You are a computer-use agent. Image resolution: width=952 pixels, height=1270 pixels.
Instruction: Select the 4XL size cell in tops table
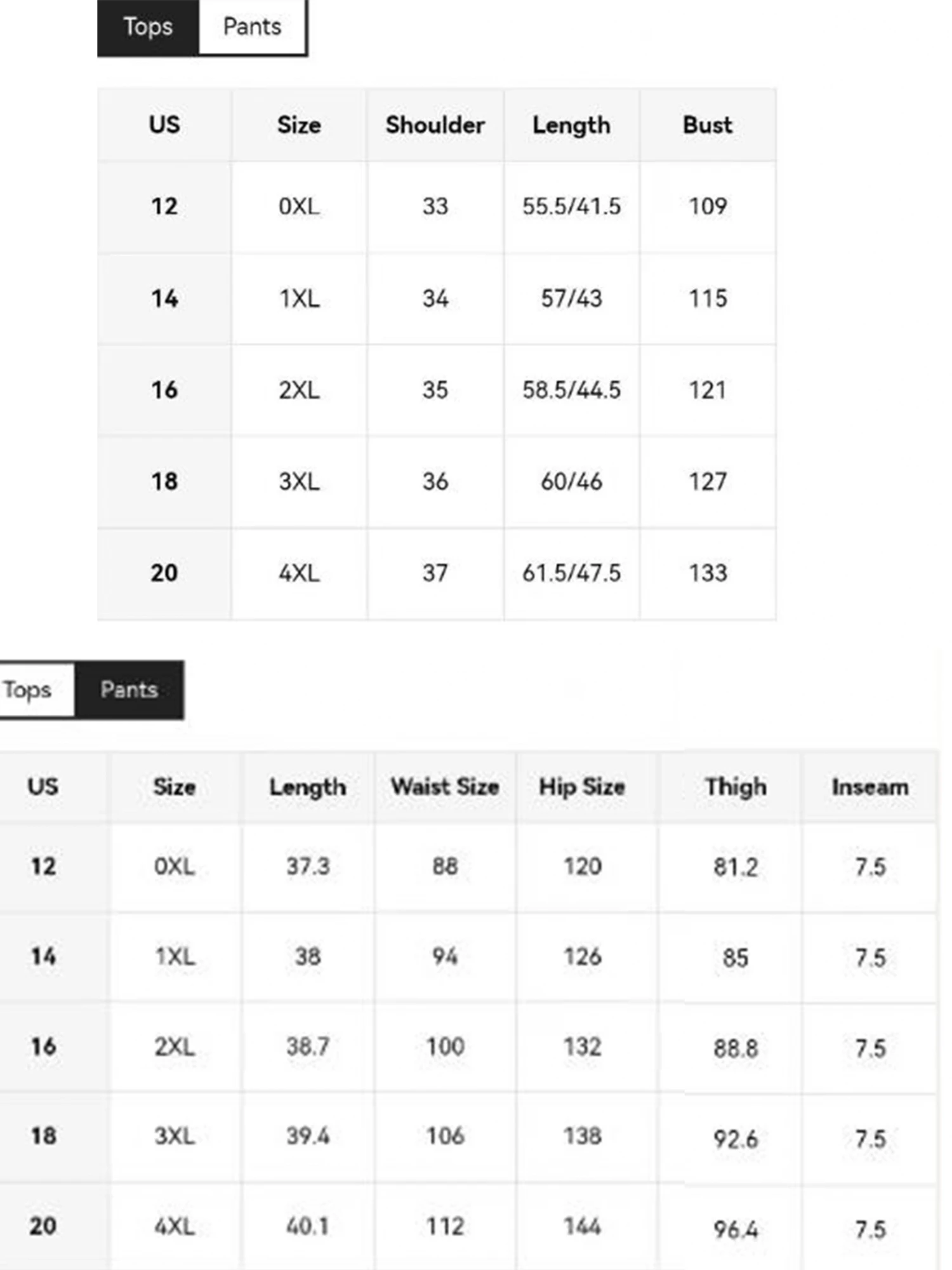[299, 573]
